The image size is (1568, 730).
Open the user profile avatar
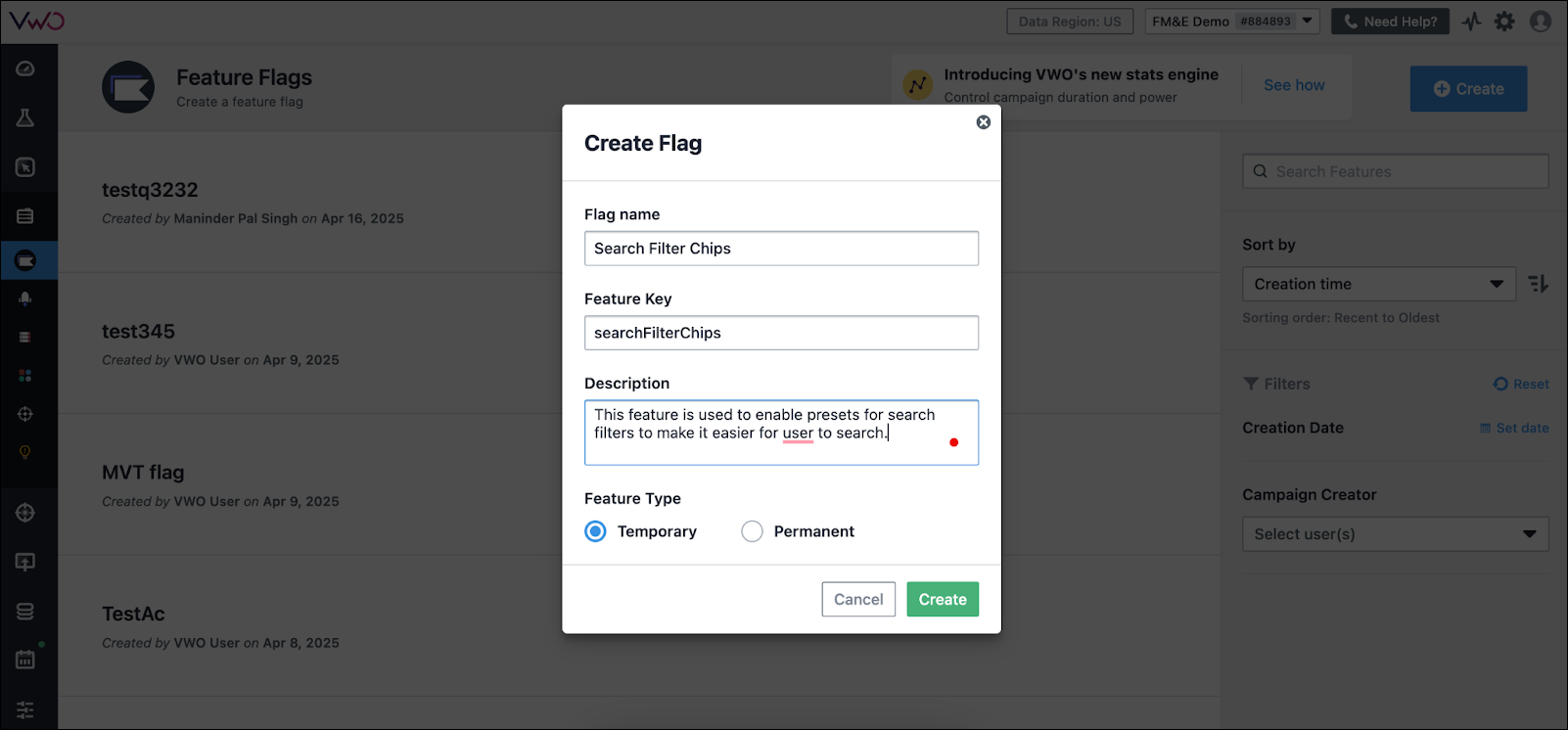(1541, 22)
